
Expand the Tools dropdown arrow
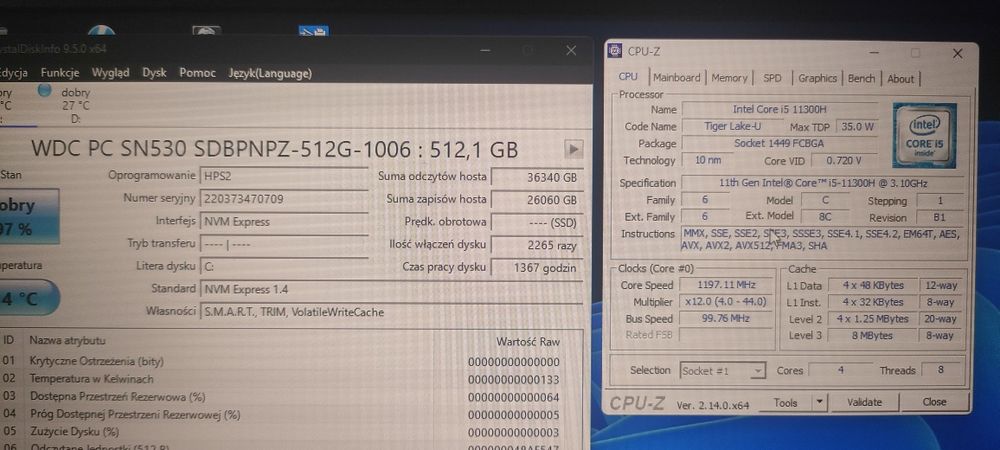point(820,402)
